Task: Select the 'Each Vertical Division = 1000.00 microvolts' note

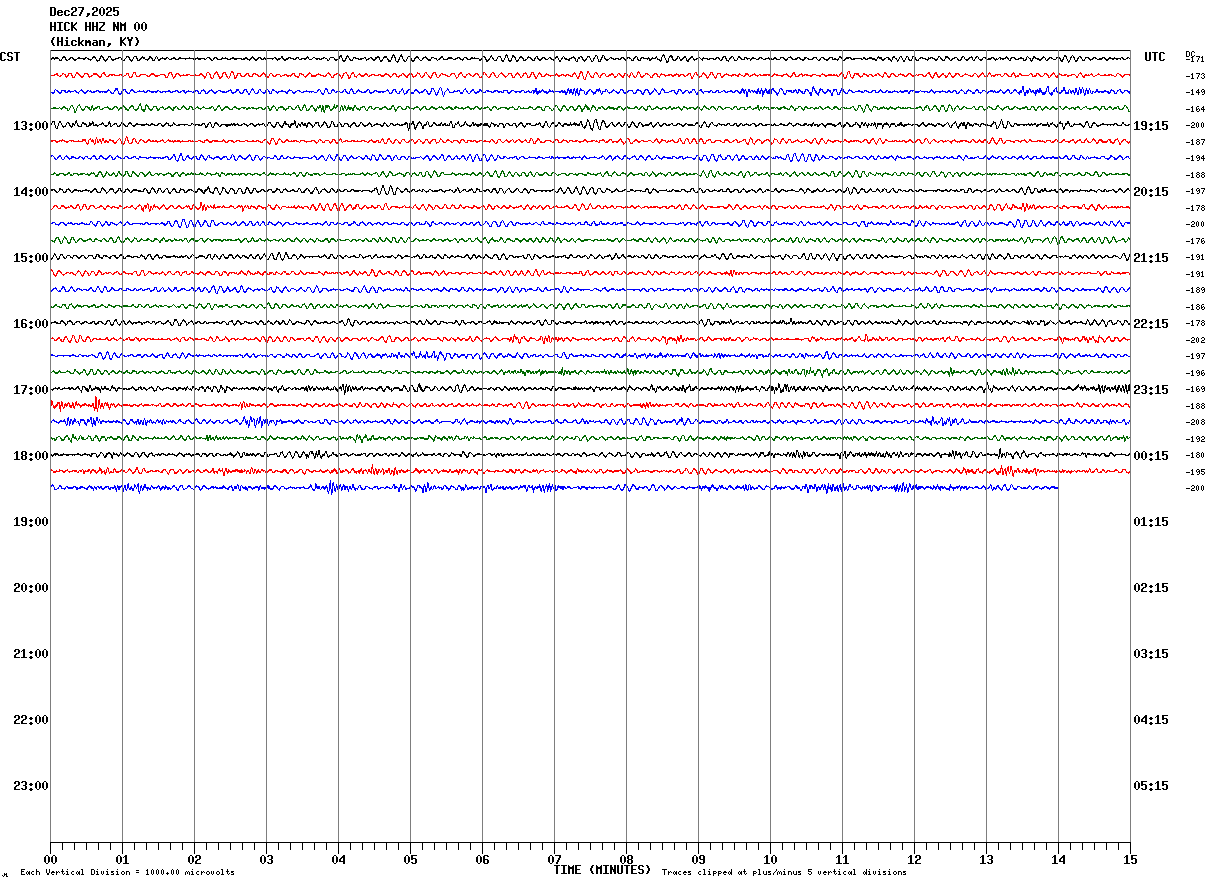Action: pos(127,873)
